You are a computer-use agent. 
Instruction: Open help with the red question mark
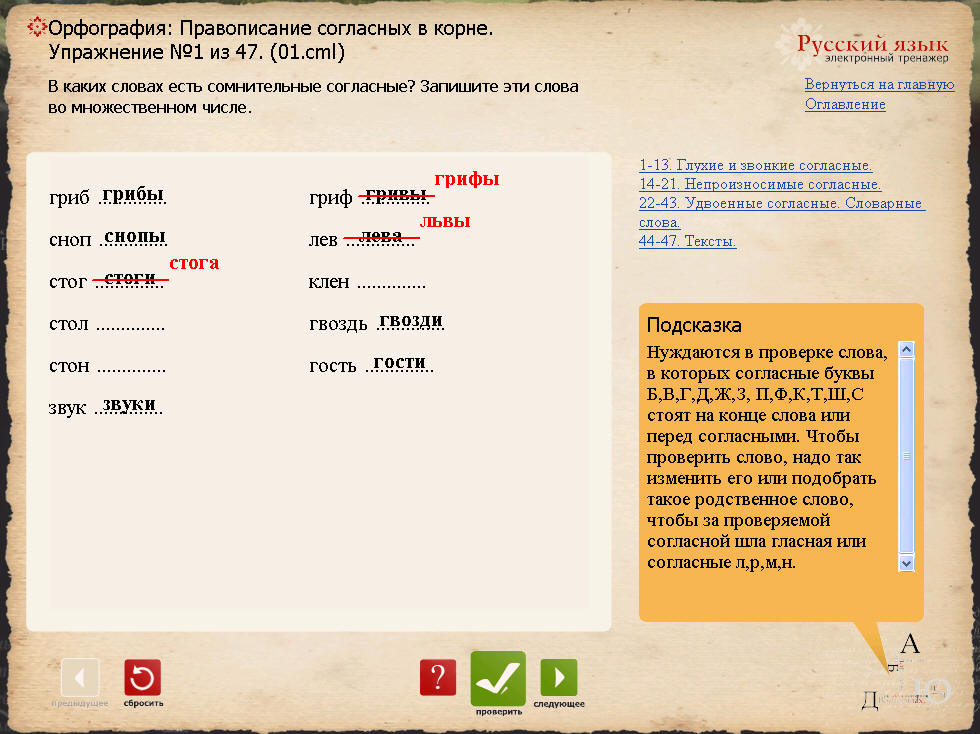coord(437,678)
